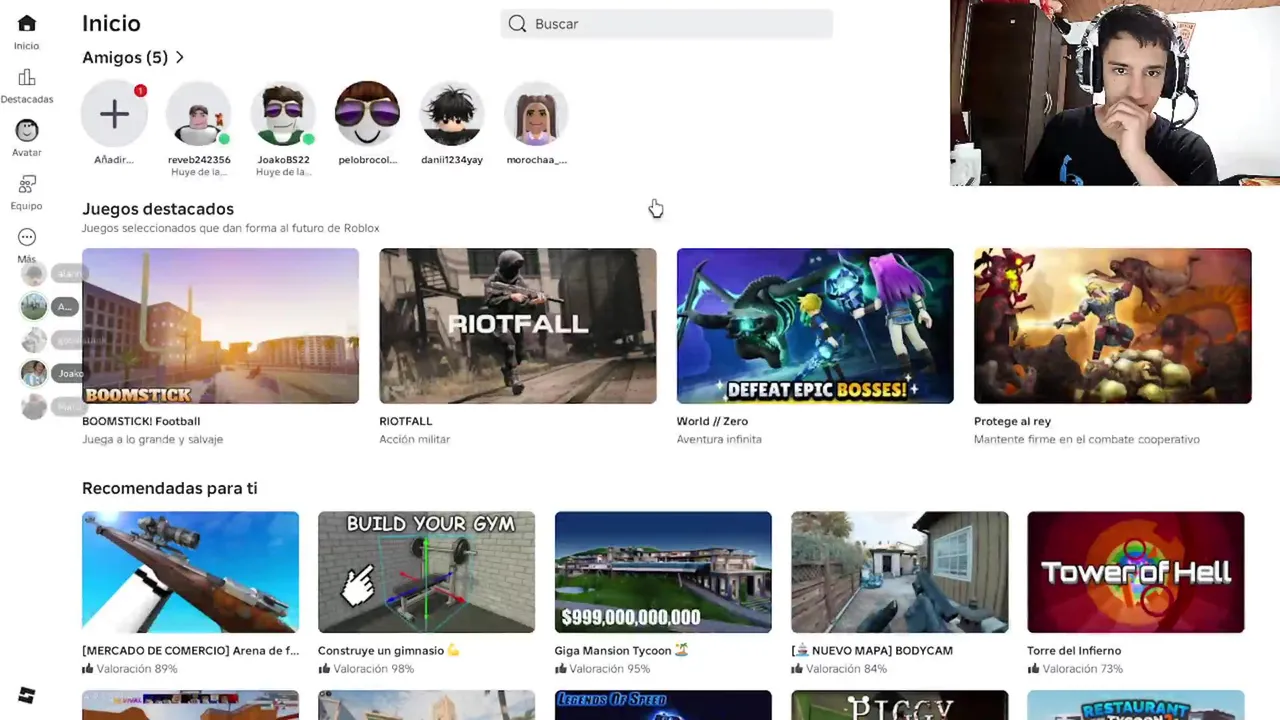Open Restaurant Tycoon thumbnail
The height and width of the screenshot is (720, 1280).
[x=1136, y=705]
